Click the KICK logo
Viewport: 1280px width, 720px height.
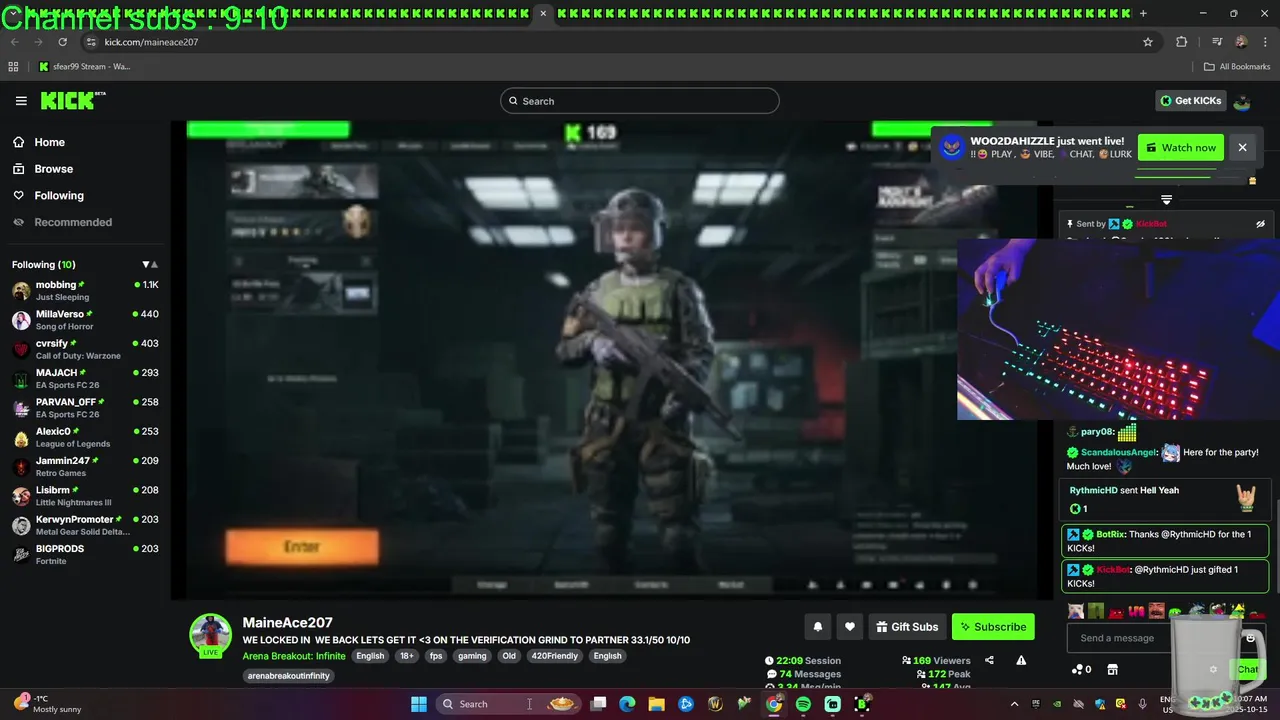click(x=73, y=100)
